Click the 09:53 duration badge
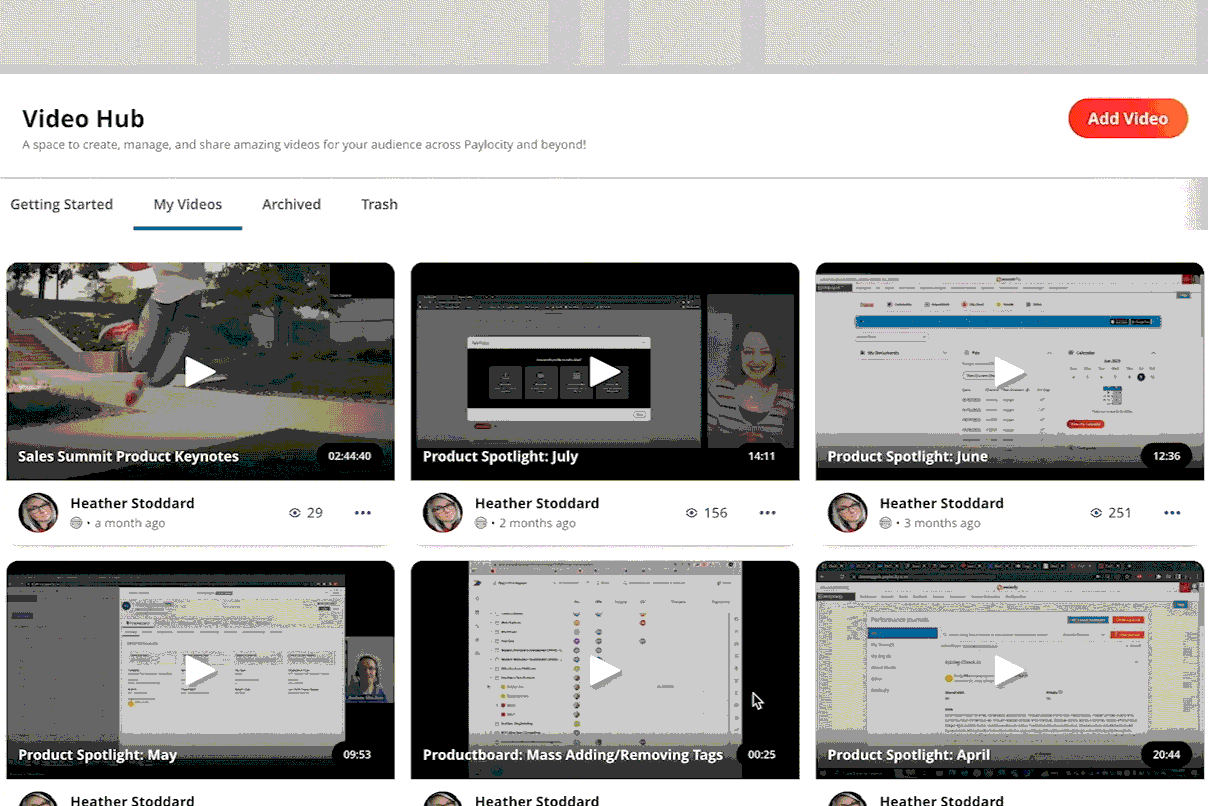The image size is (1208, 806). tap(357, 755)
